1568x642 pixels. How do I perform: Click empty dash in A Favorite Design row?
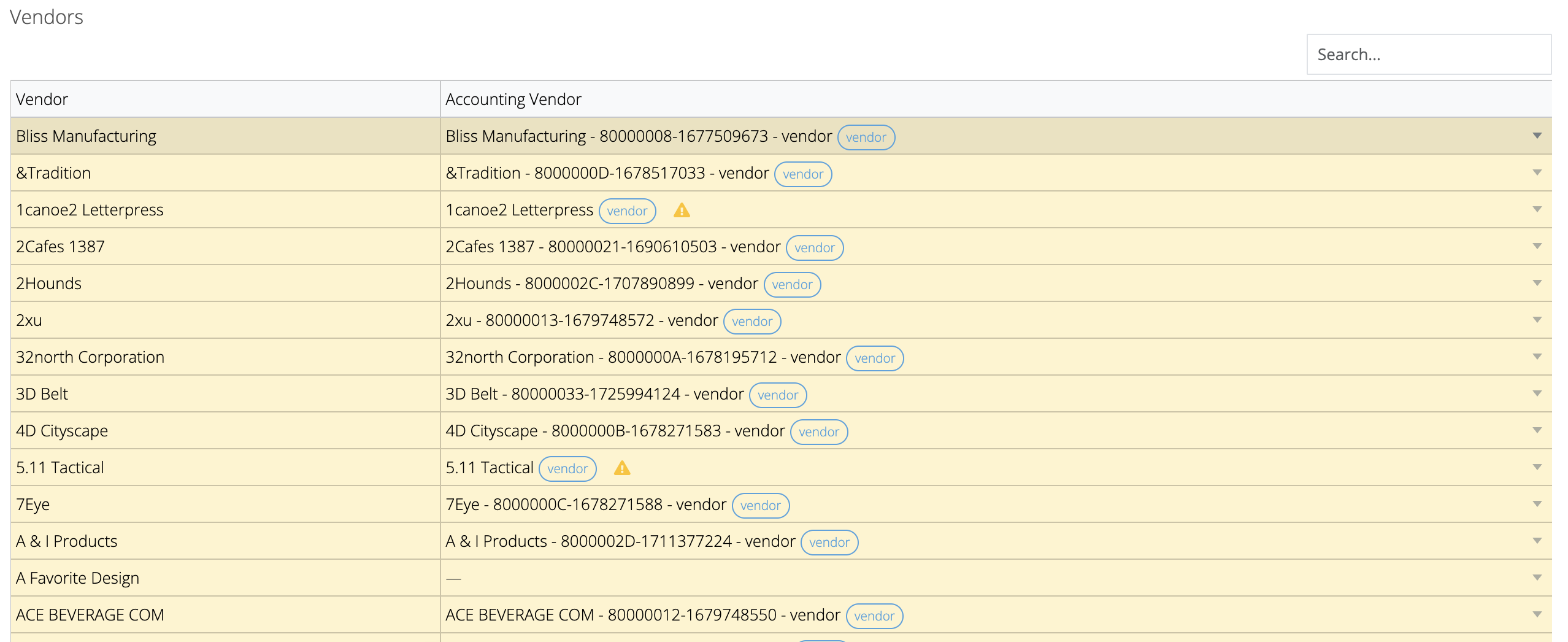click(453, 578)
